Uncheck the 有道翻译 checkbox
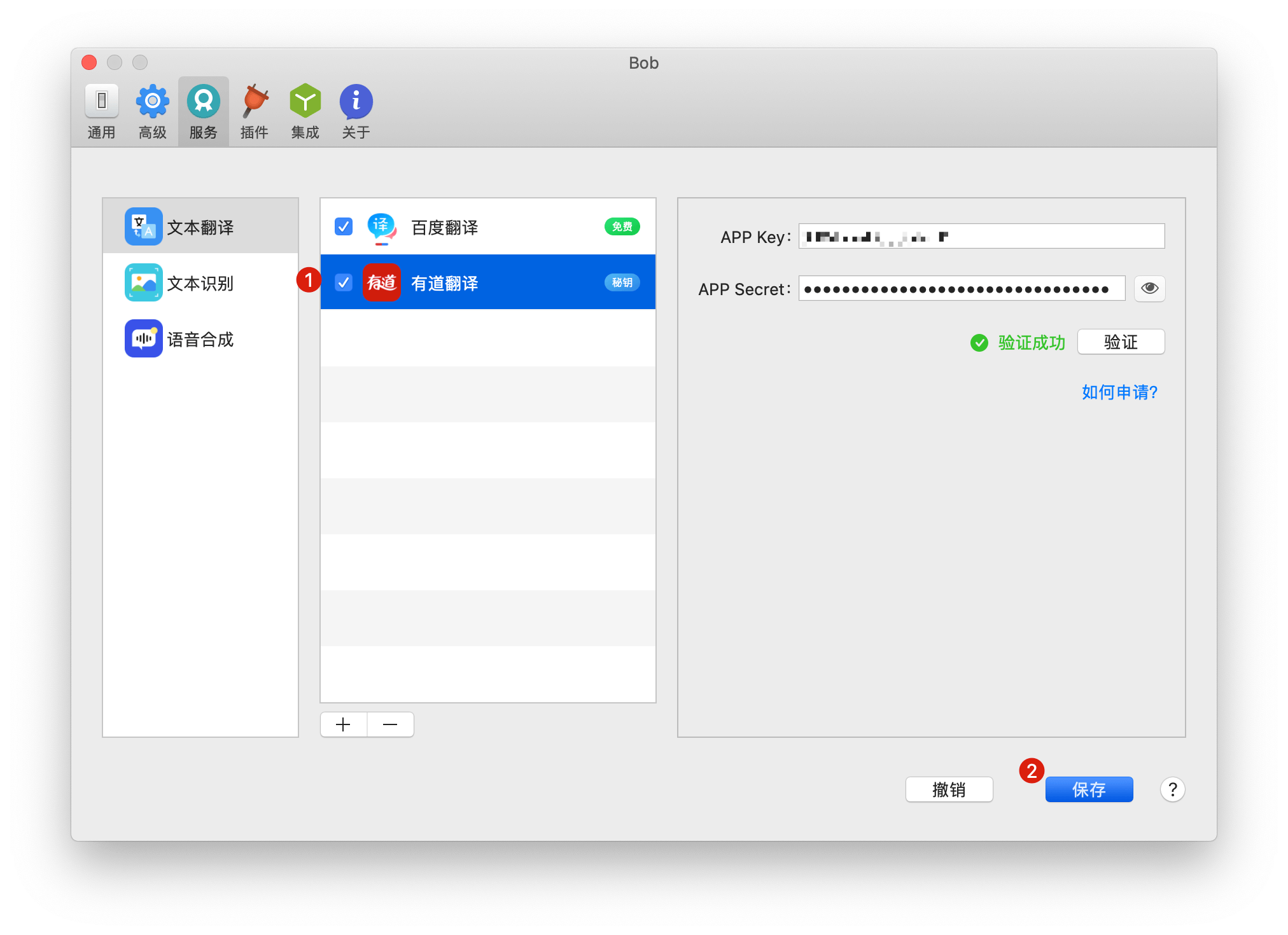Viewport: 1288px width, 935px height. pyautogui.click(x=344, y=282)
